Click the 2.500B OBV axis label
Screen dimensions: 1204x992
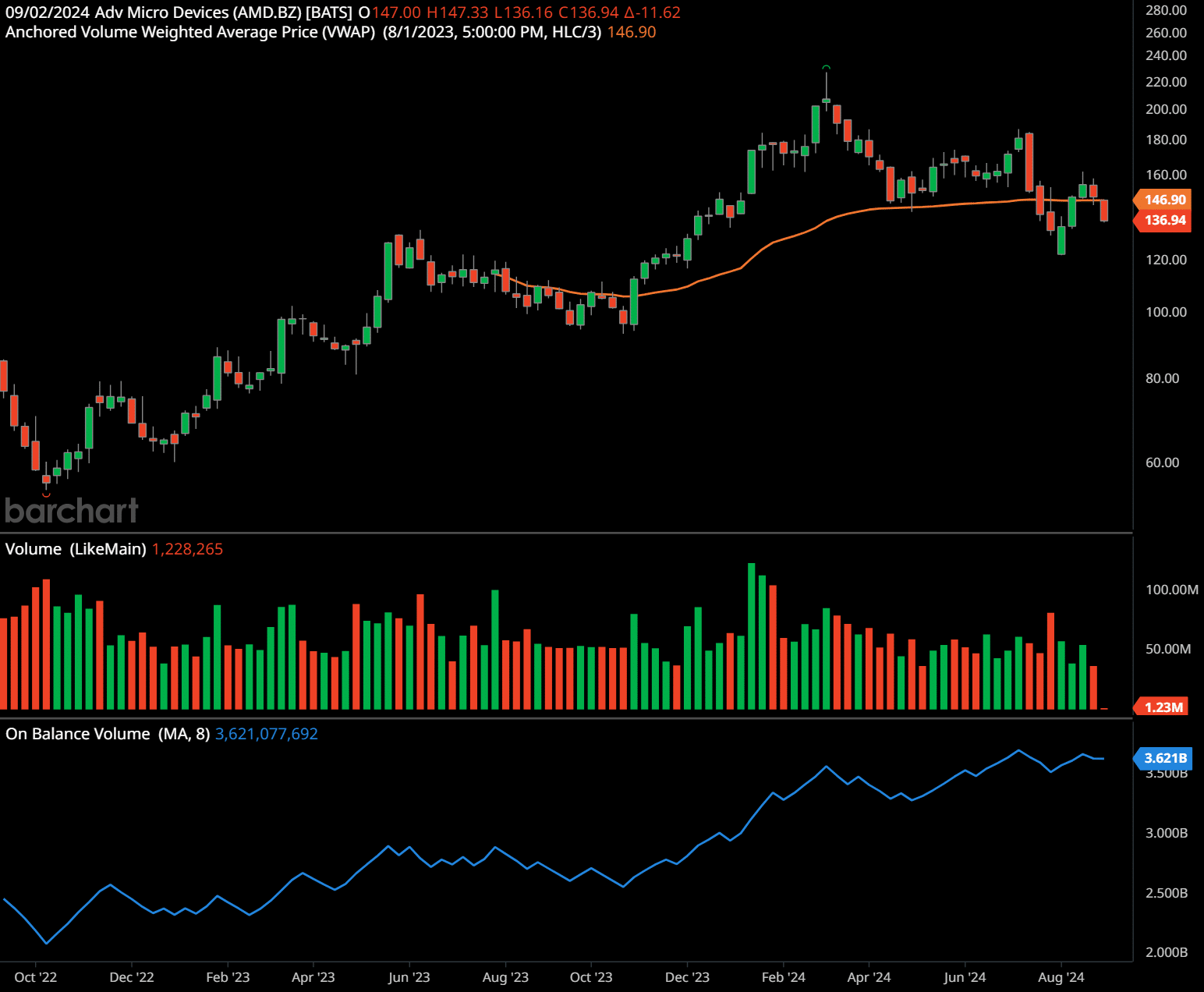1167,893
